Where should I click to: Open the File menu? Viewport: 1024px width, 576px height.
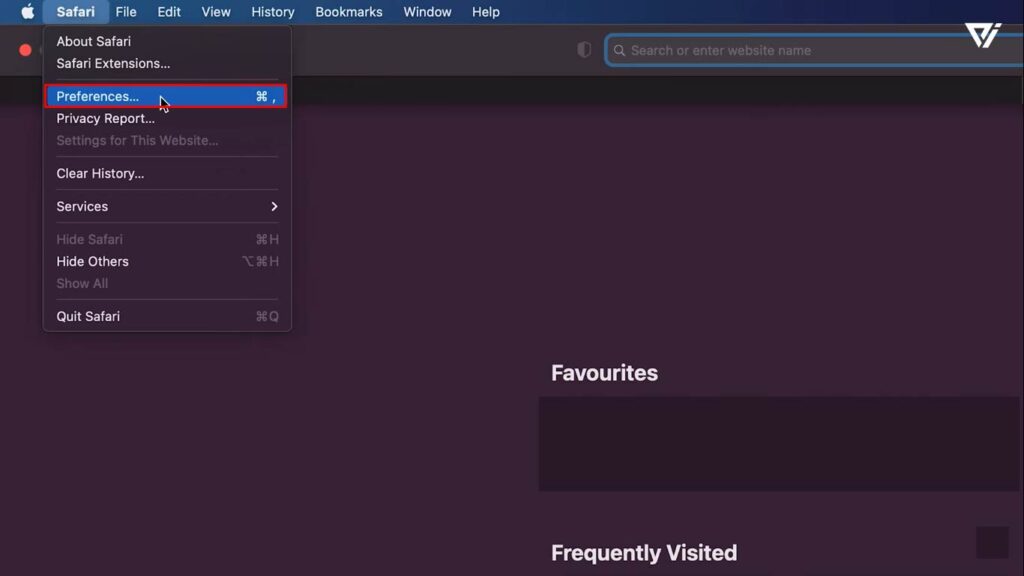[126, 12]
